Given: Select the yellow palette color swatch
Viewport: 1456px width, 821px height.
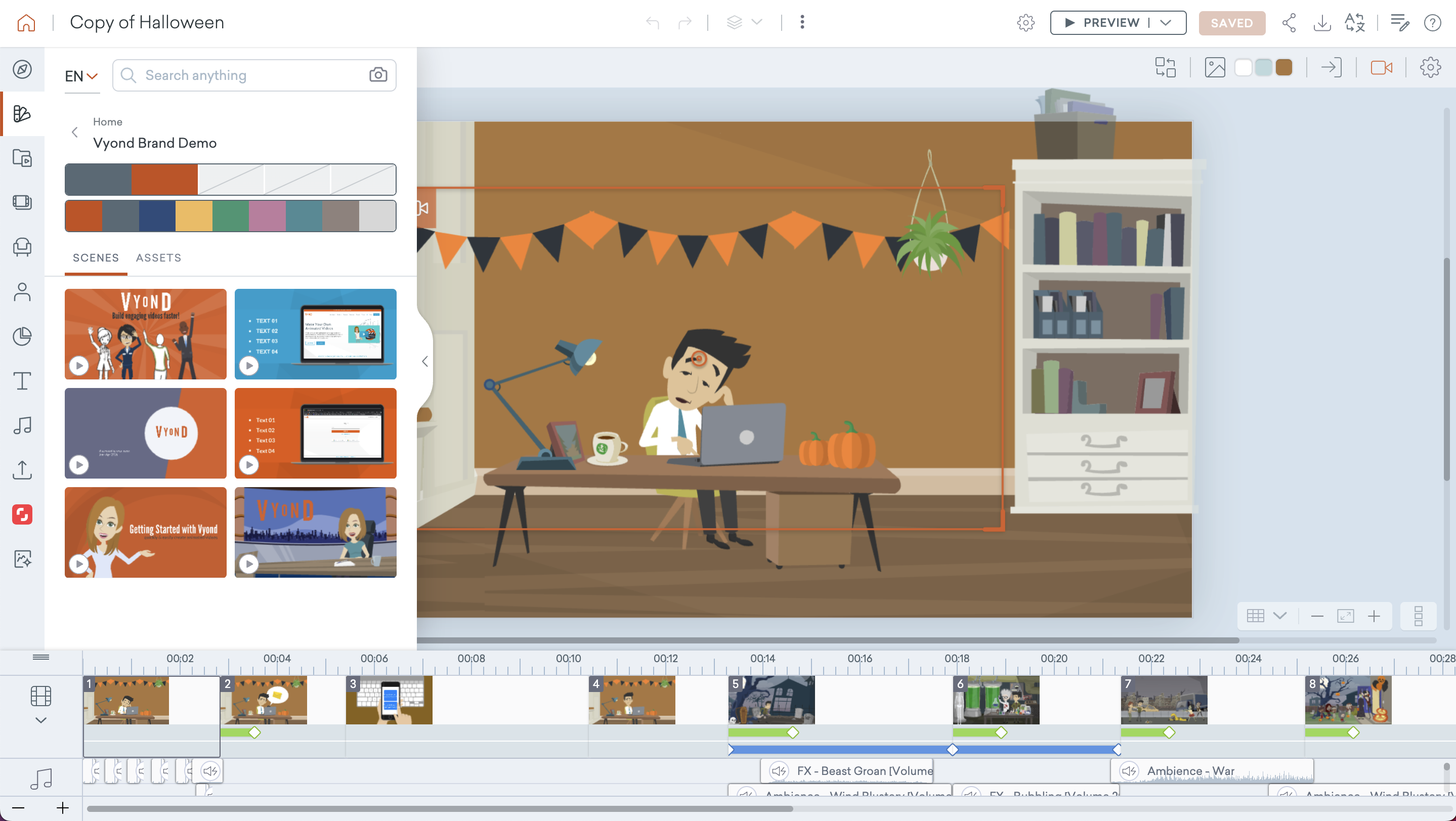Looking at the screenshot, I should point(194,216).
